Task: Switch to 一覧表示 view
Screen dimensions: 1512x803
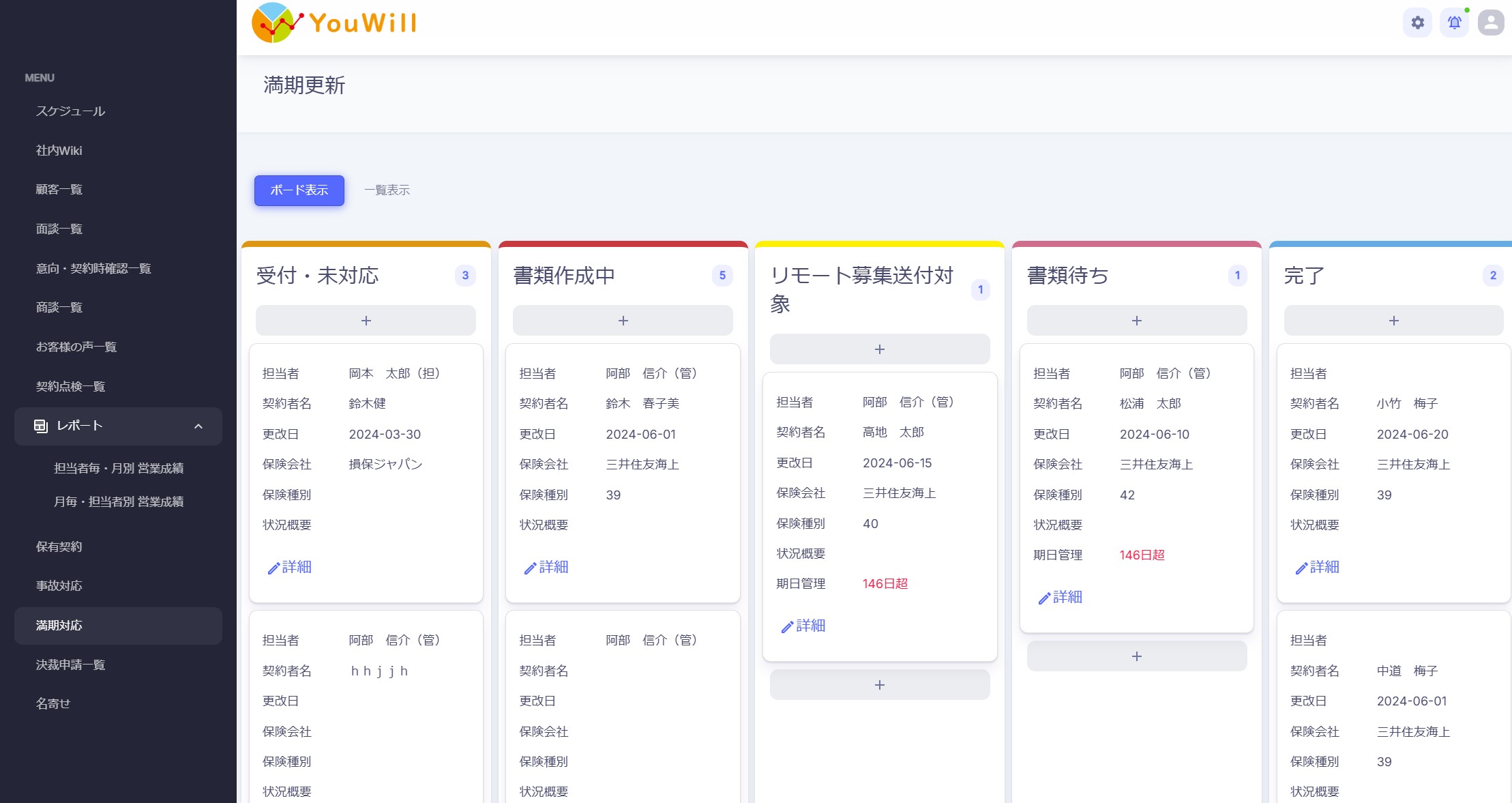Action: point(387,190)
